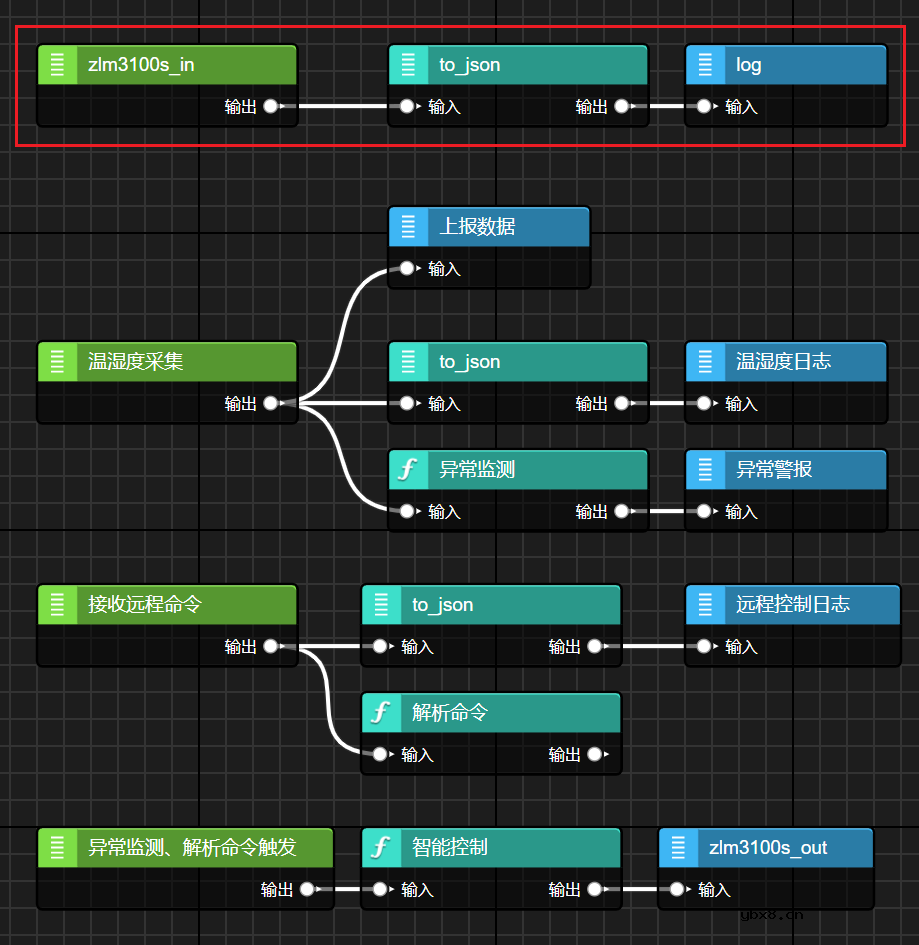
Task: Click the output port of 温湿度采集
Action: point(271,404)
